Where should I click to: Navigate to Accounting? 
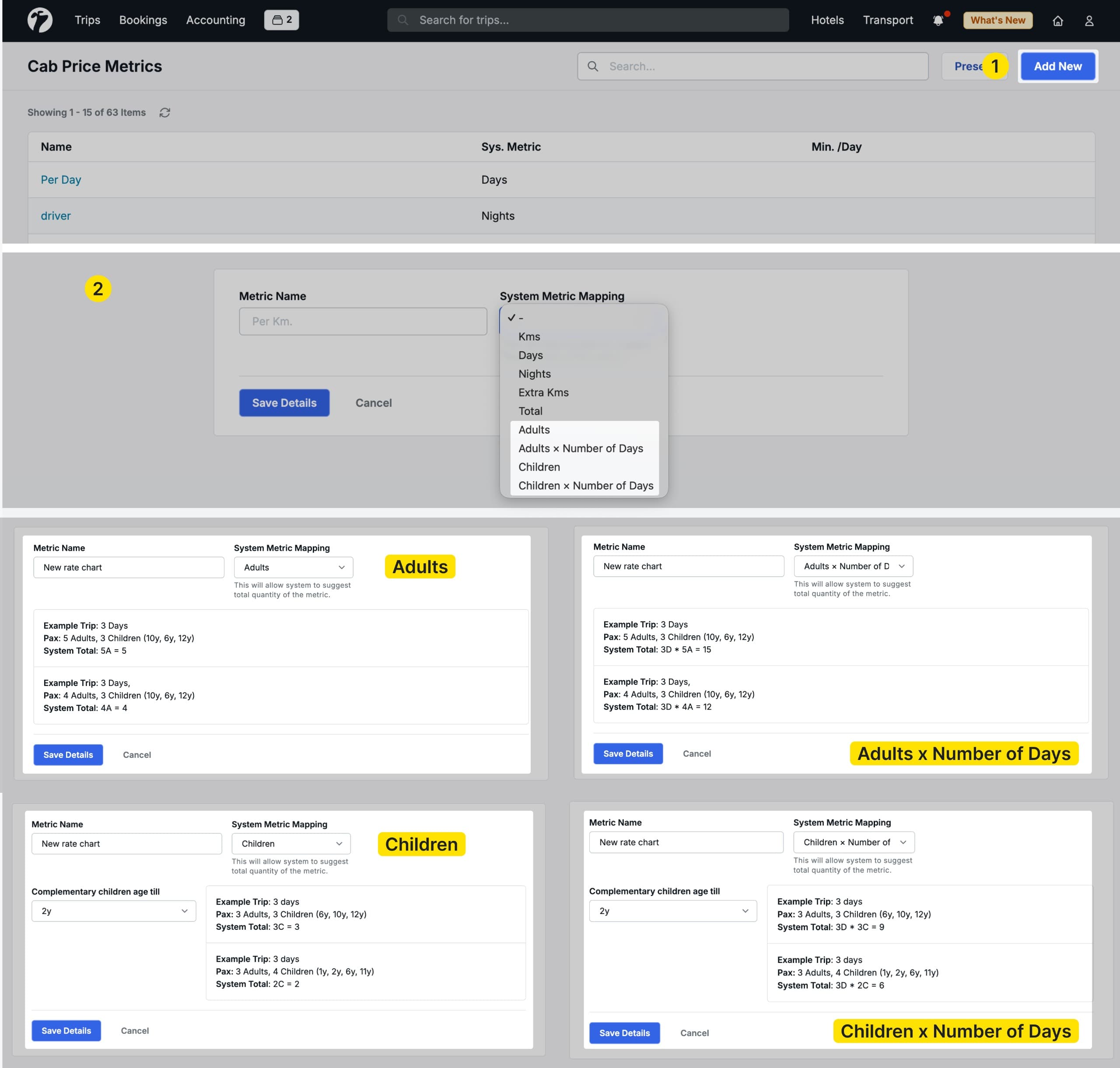(x=215, y=20)
